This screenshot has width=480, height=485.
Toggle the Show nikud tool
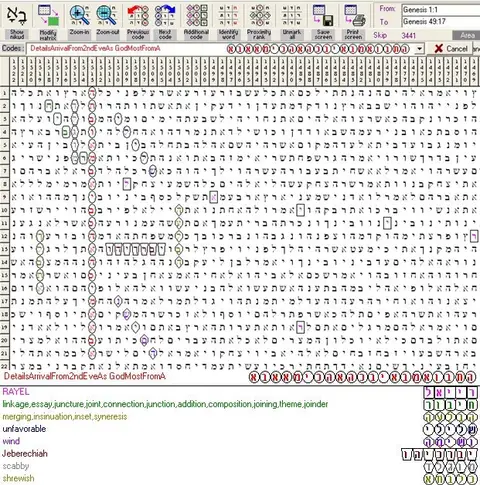17,21
